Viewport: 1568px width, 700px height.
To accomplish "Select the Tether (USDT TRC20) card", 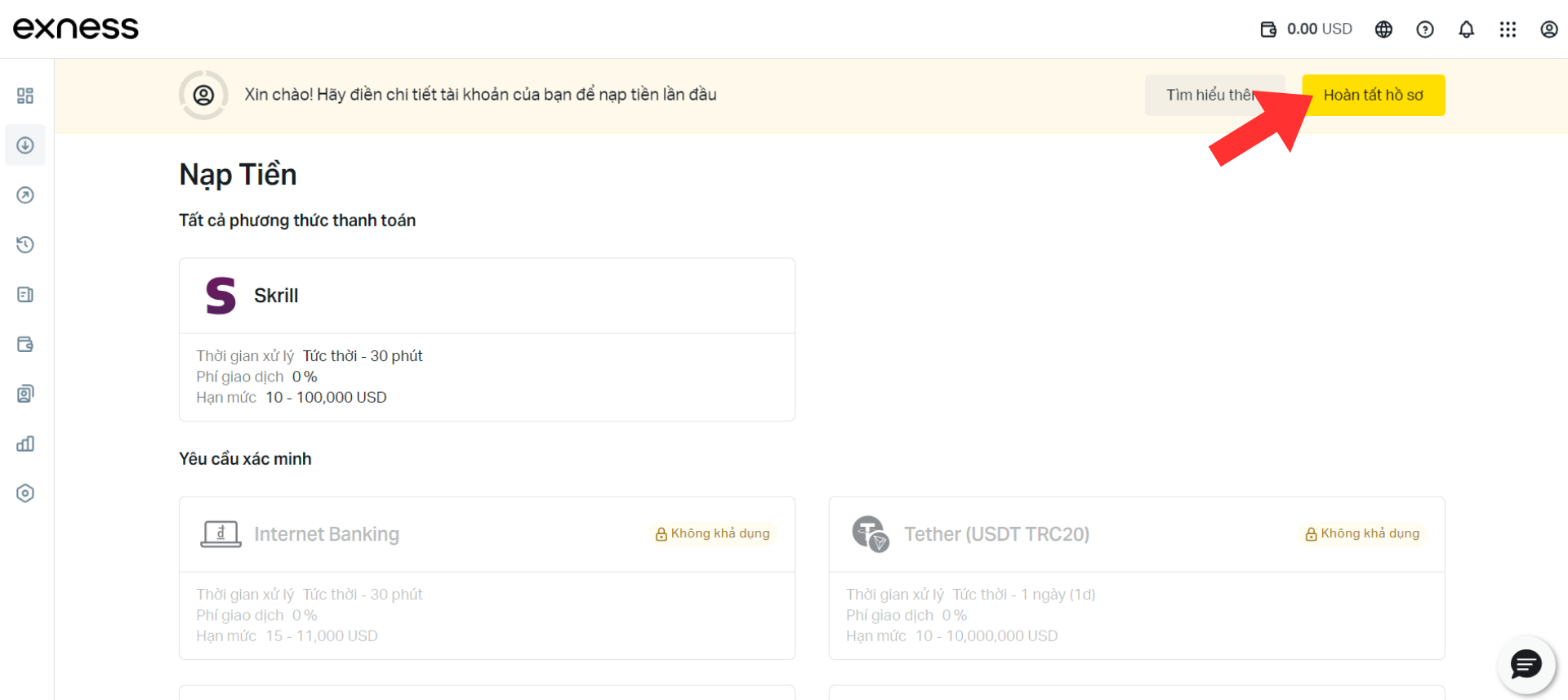I will (x=1137, y=578).
